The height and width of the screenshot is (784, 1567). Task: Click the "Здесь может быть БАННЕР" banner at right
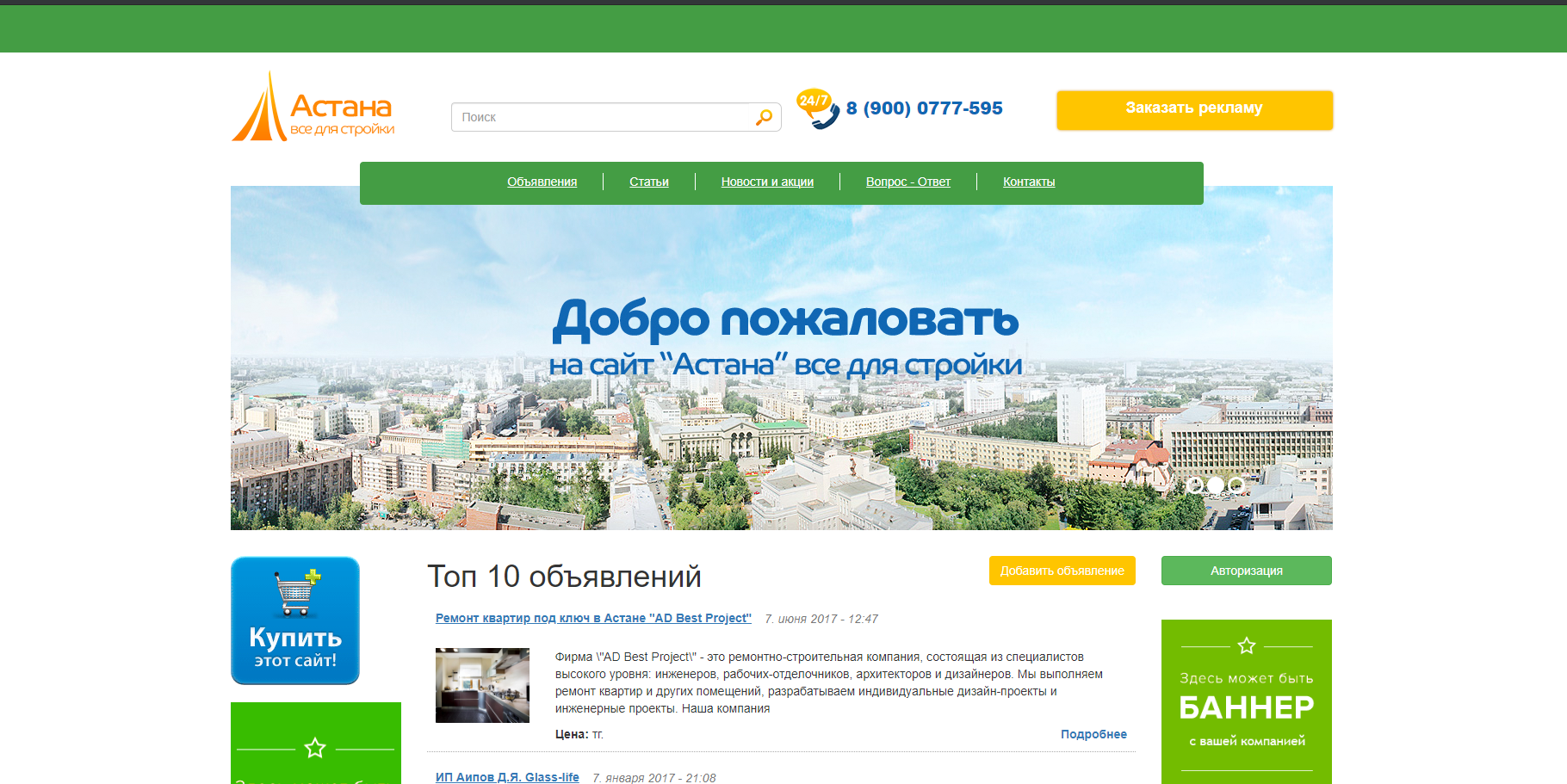[1247, 701]
